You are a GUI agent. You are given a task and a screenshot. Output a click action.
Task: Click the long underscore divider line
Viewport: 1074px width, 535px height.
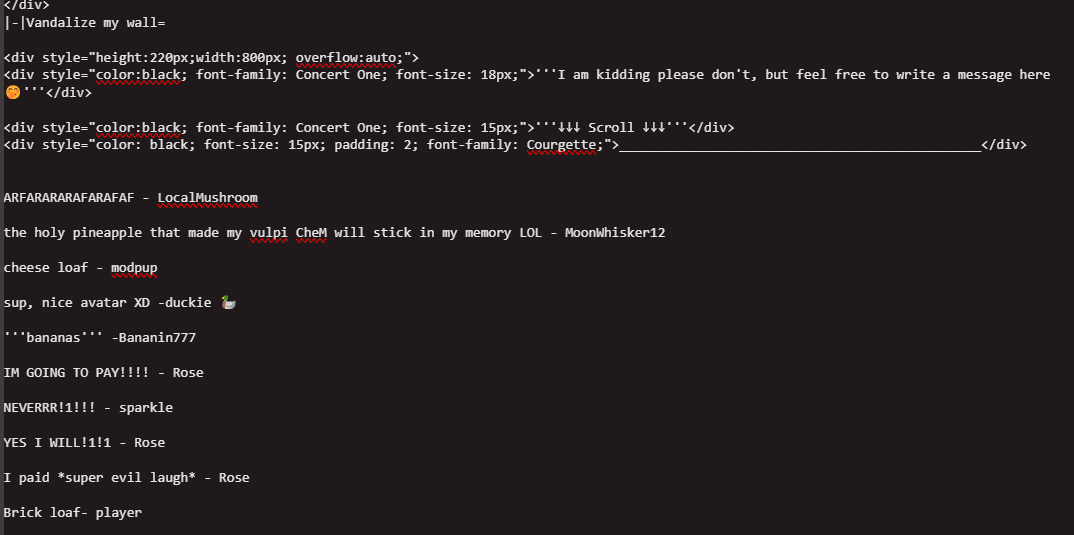(800, 146)
